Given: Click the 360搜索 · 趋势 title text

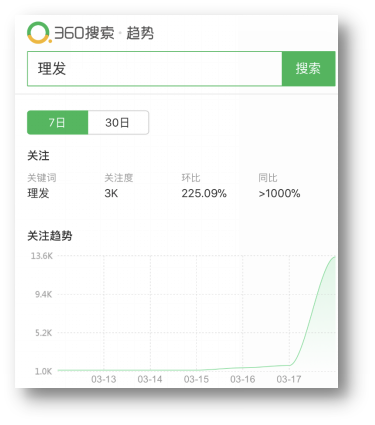Looking at the screenshot, I should coord(104,33).
